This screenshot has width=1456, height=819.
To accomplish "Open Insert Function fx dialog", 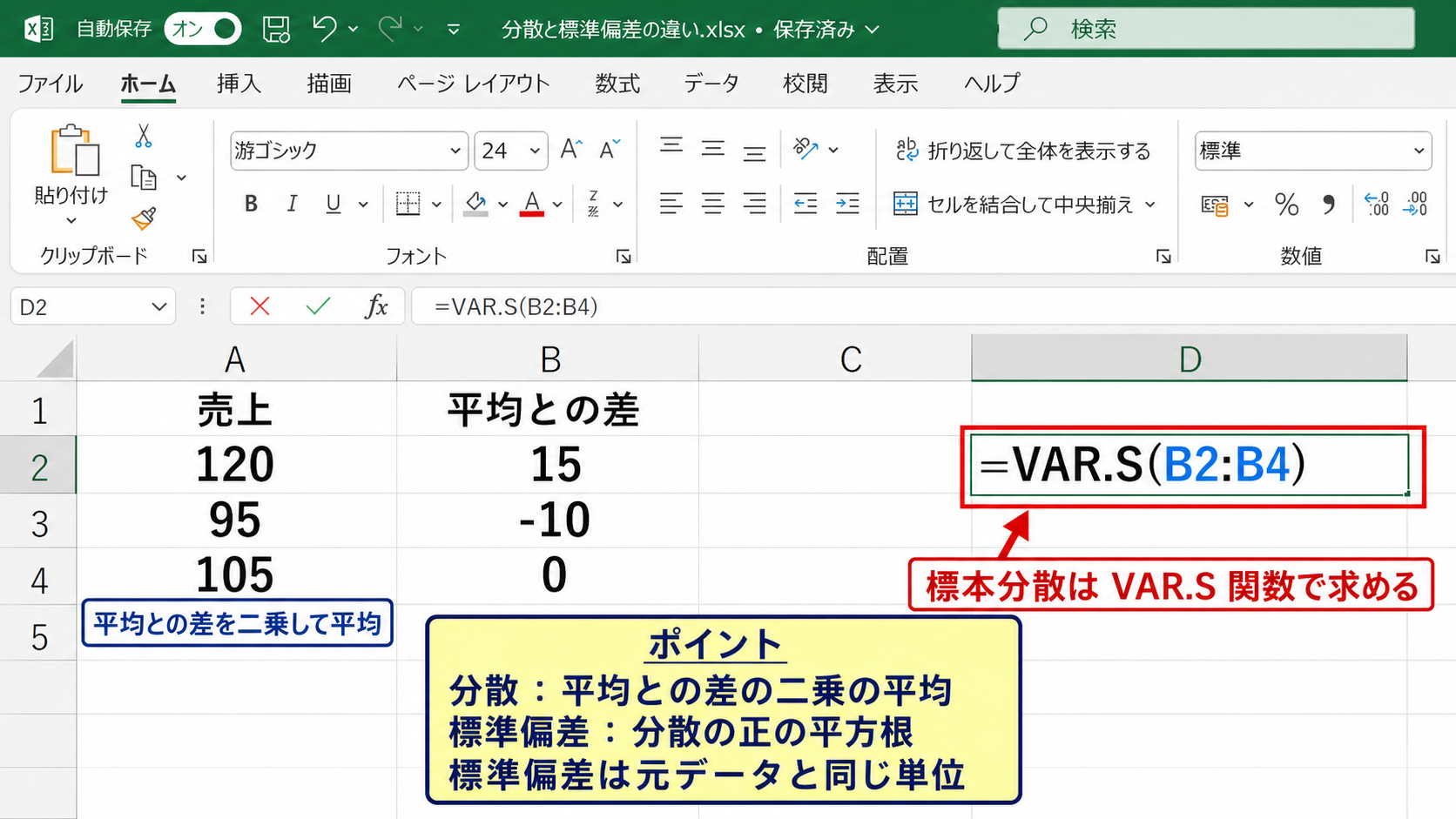I will pos(376,306).
